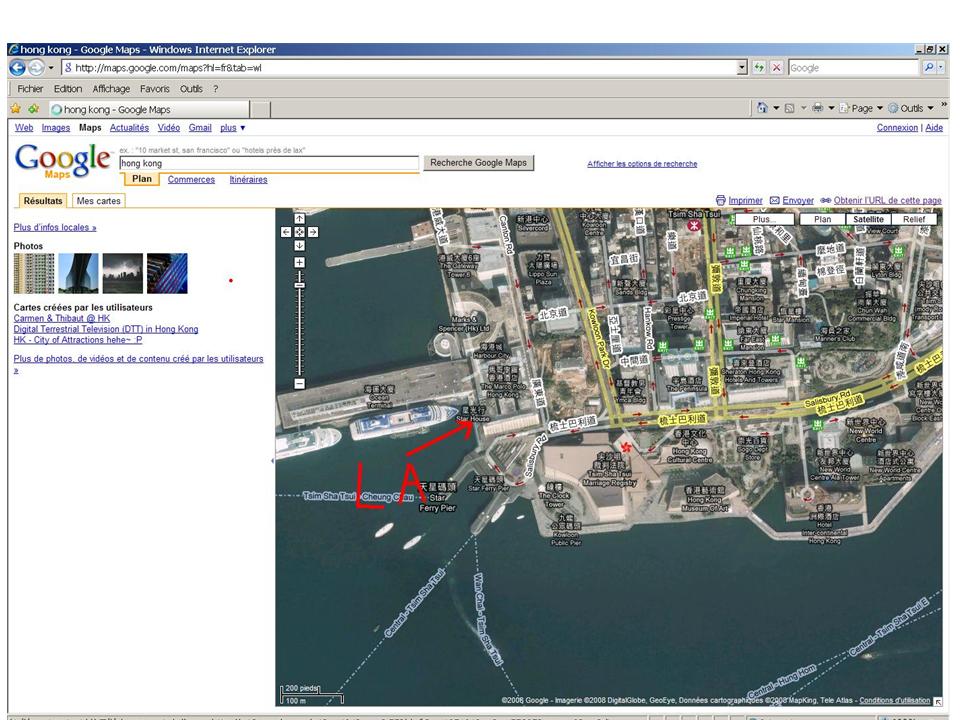Viewport: 960px width, 720px height.
Task: Click the RSS feeds icon
Action: tap(790, 108)
